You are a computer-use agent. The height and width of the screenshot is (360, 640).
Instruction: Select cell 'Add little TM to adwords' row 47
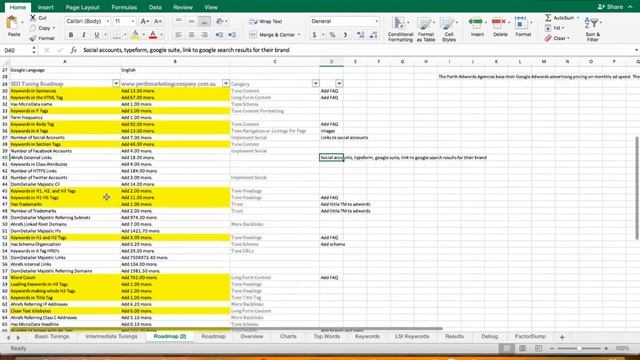345,204
